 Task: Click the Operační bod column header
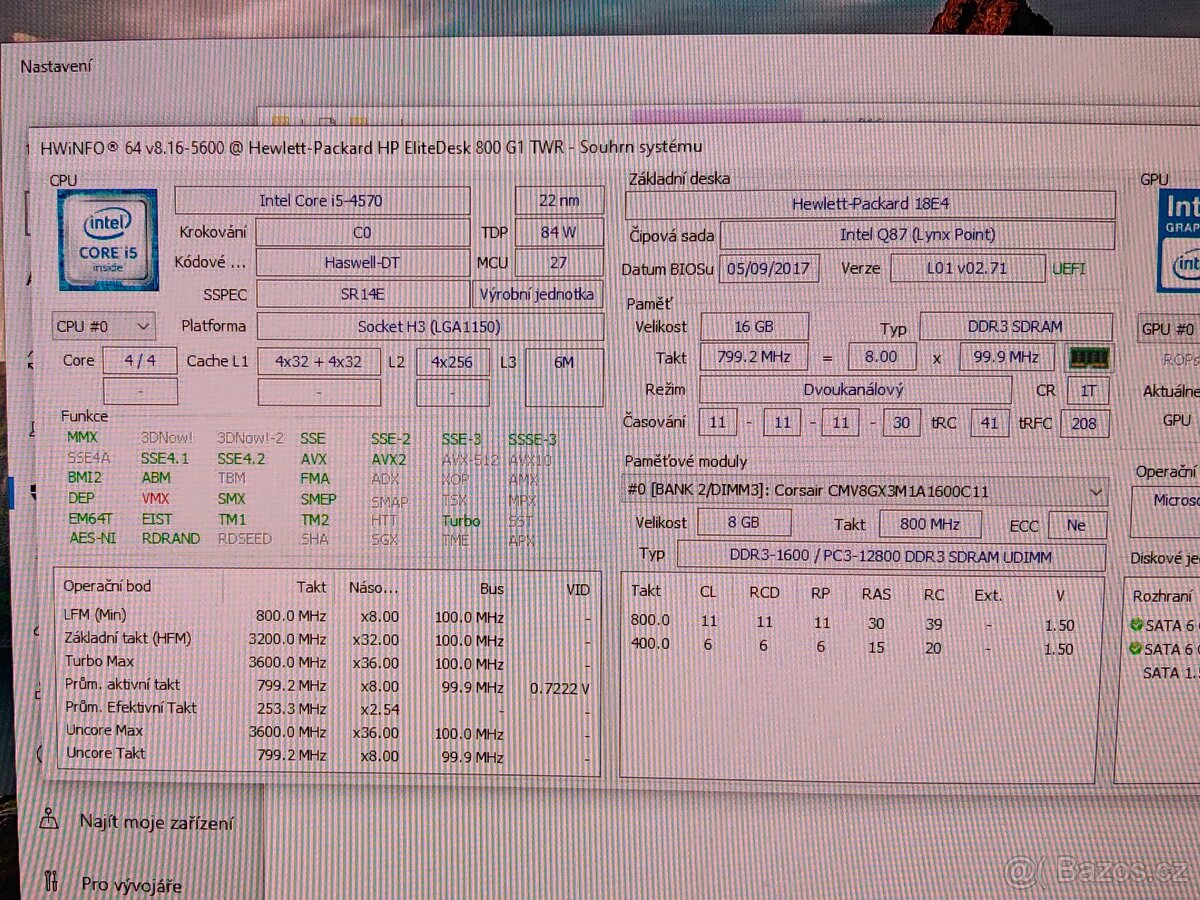click(107, 586)
